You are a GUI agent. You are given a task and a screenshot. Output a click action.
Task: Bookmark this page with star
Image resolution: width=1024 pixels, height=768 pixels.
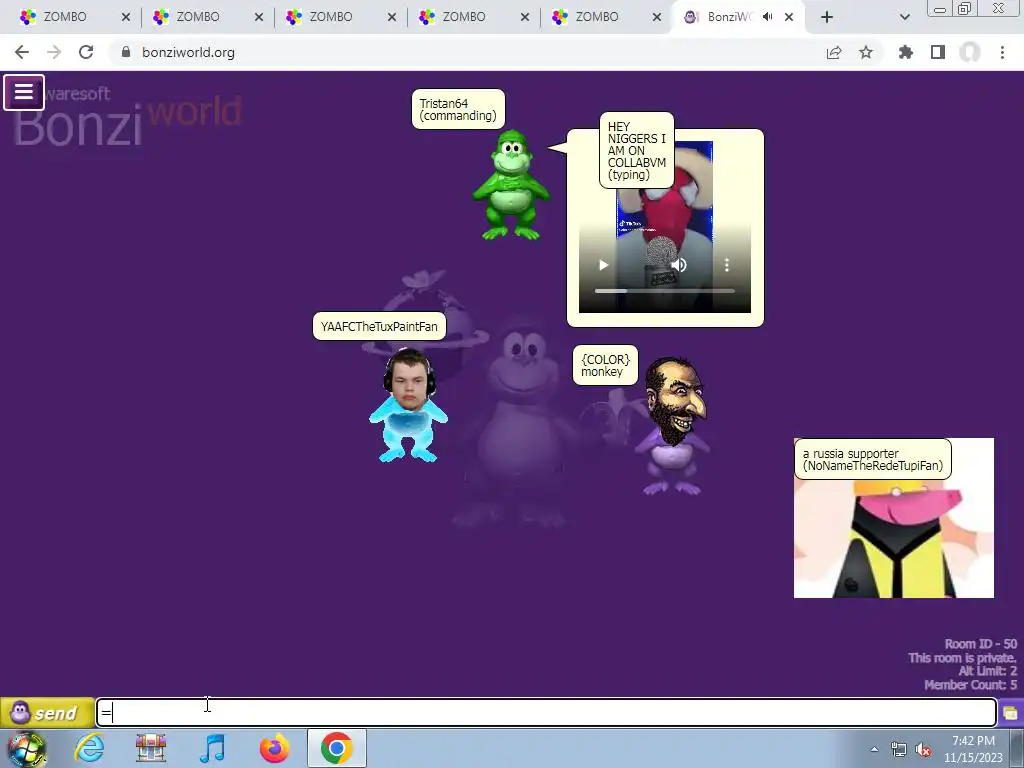click(x=866, y=52)
